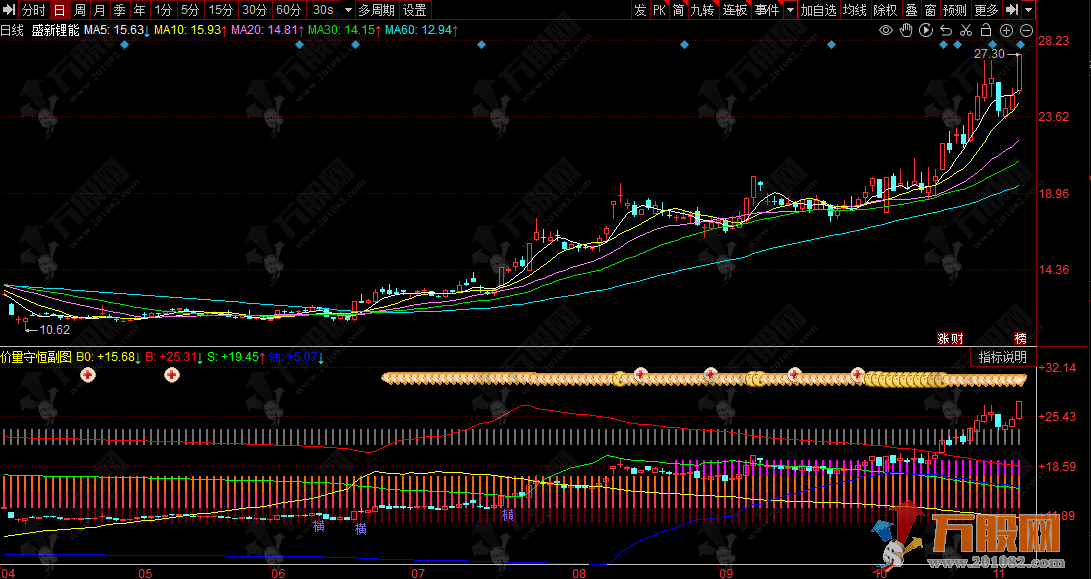
Task: Toggle the eye visibility icon above the chart
Action: tap(885, 31)
